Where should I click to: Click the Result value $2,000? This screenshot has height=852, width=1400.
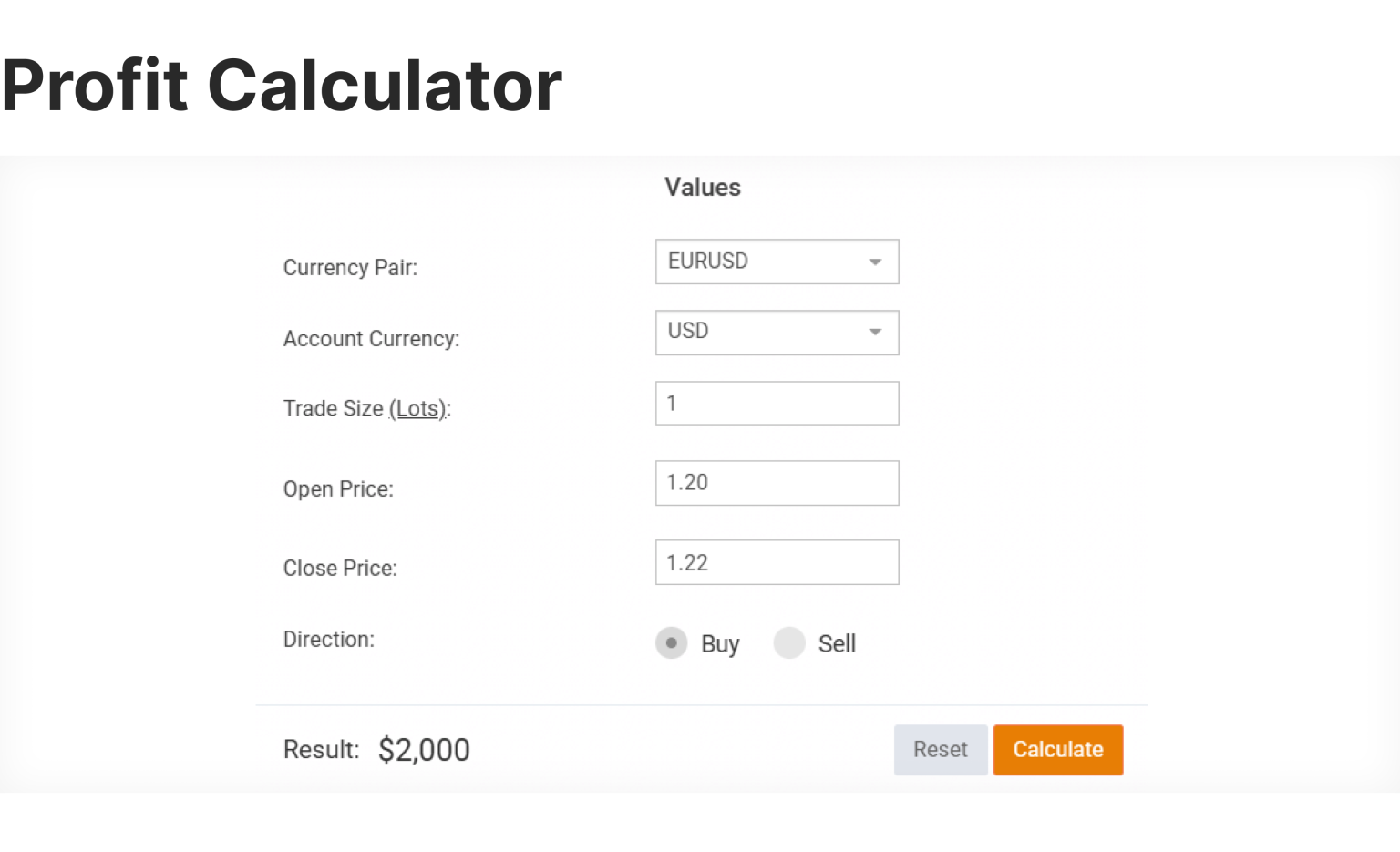tap(424, 749)
